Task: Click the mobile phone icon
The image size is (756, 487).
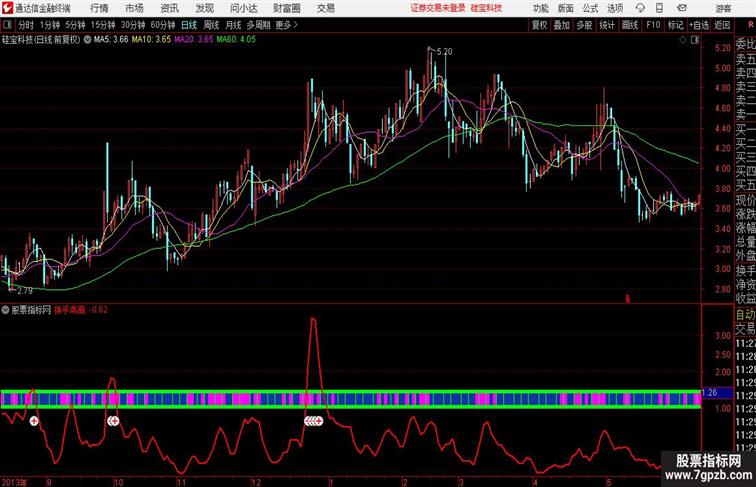Action: [x=659, y=8]
